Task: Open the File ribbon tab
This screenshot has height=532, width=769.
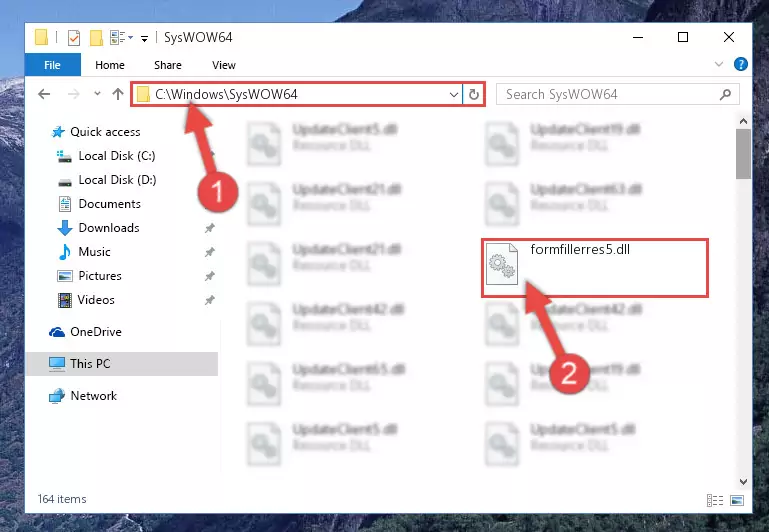Action: click(52, 65)
